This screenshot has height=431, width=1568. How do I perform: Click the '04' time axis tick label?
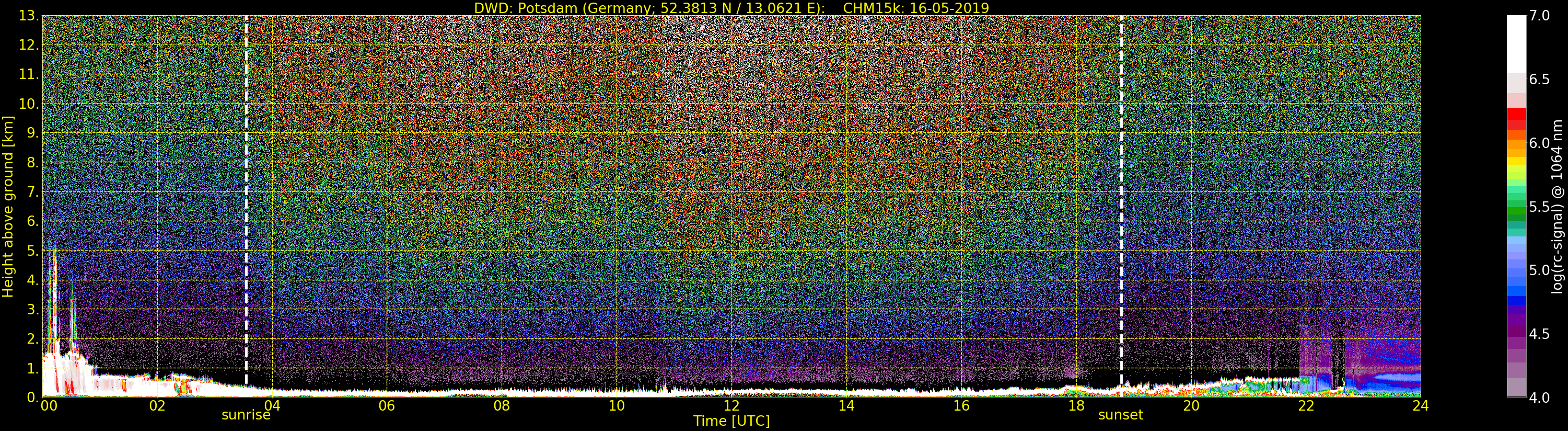(x=272, y=406)
